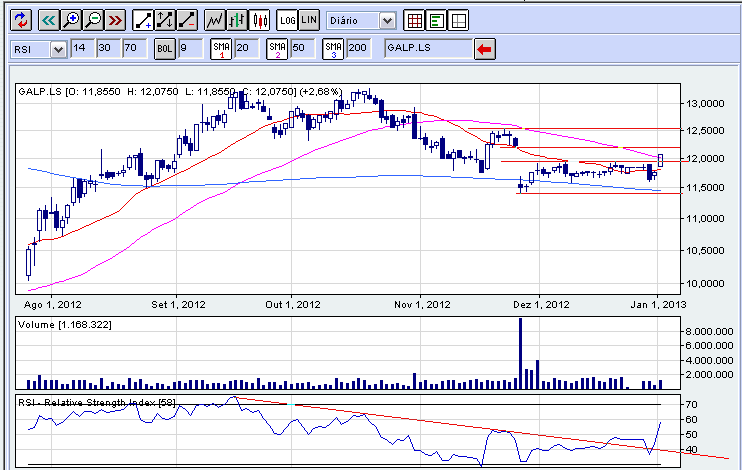Switch to candlestick chart style
The height and width of the screenshot is (470, 742).
259,20
